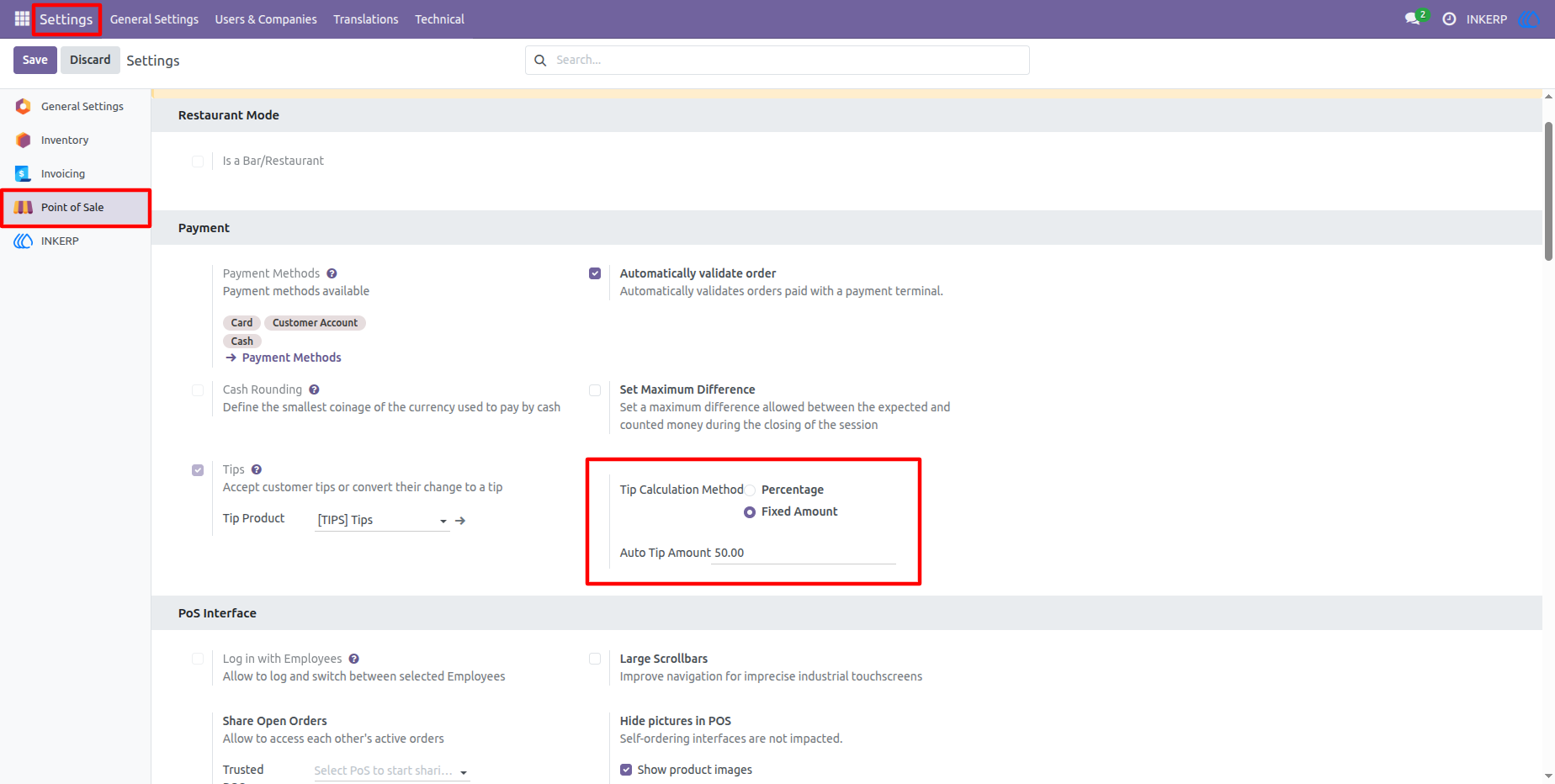Follow the Payment Methods arrow link
The image size is (1555, 784).
point(284,358)
